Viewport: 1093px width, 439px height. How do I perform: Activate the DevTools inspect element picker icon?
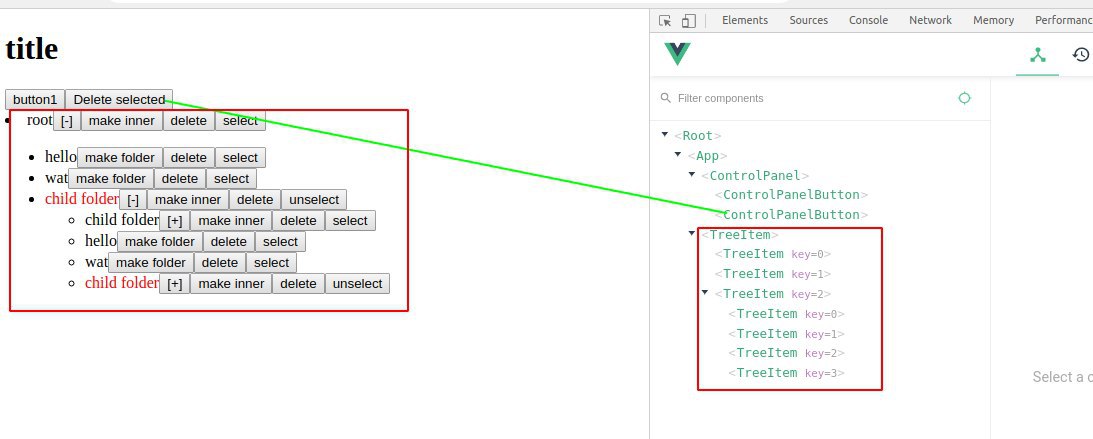[665, 21]
